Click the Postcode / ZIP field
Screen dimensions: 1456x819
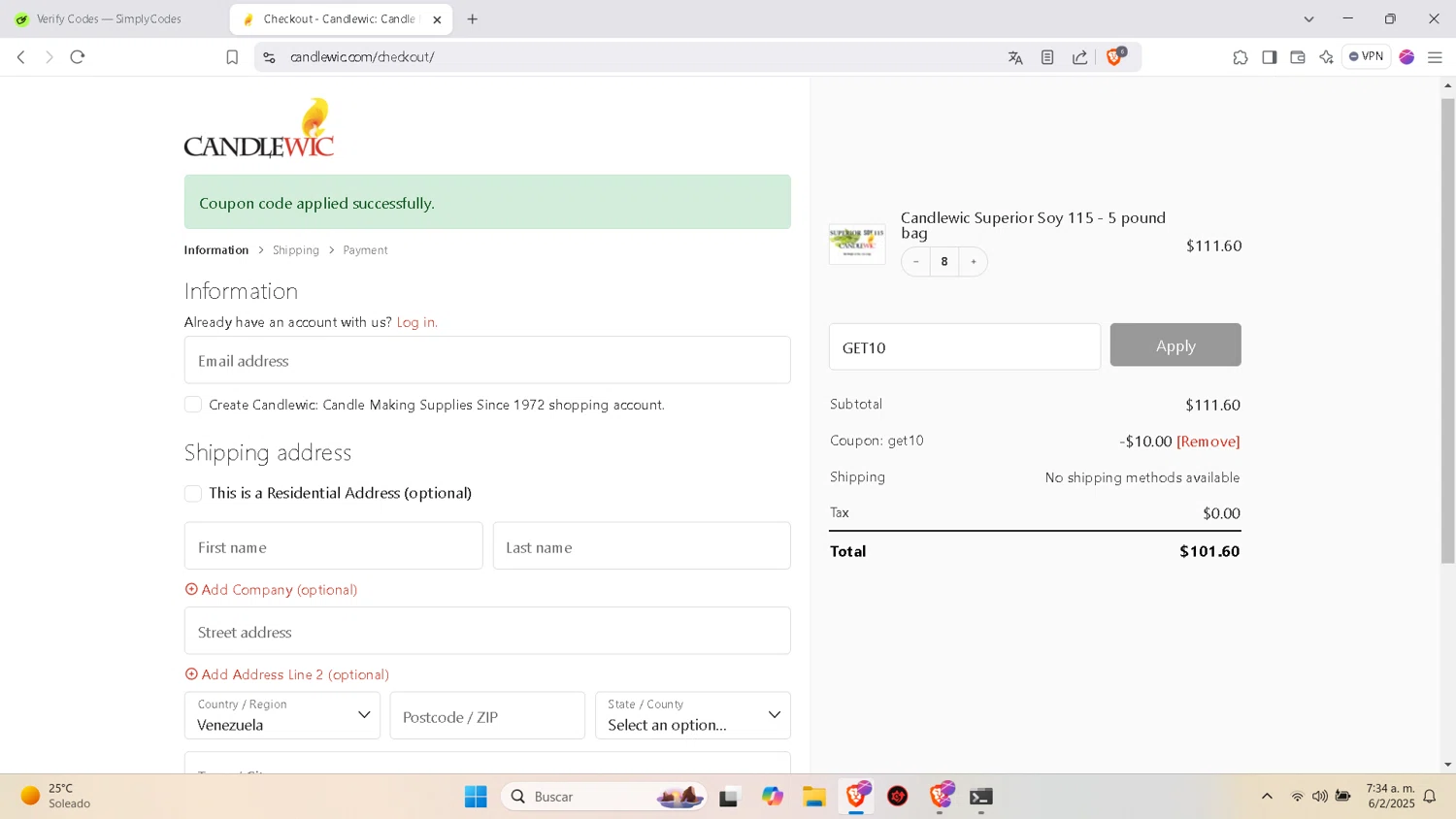pyautogui.click(x=487, y=716)
